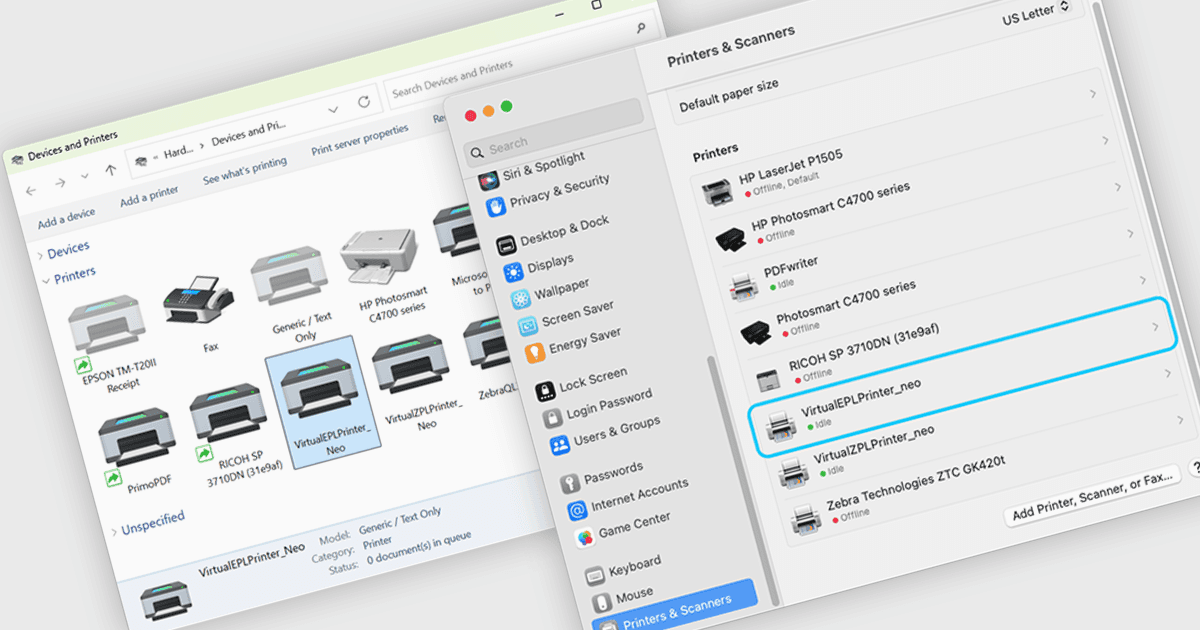Click the Back arrow in Devices and Printers

[31, 190]
